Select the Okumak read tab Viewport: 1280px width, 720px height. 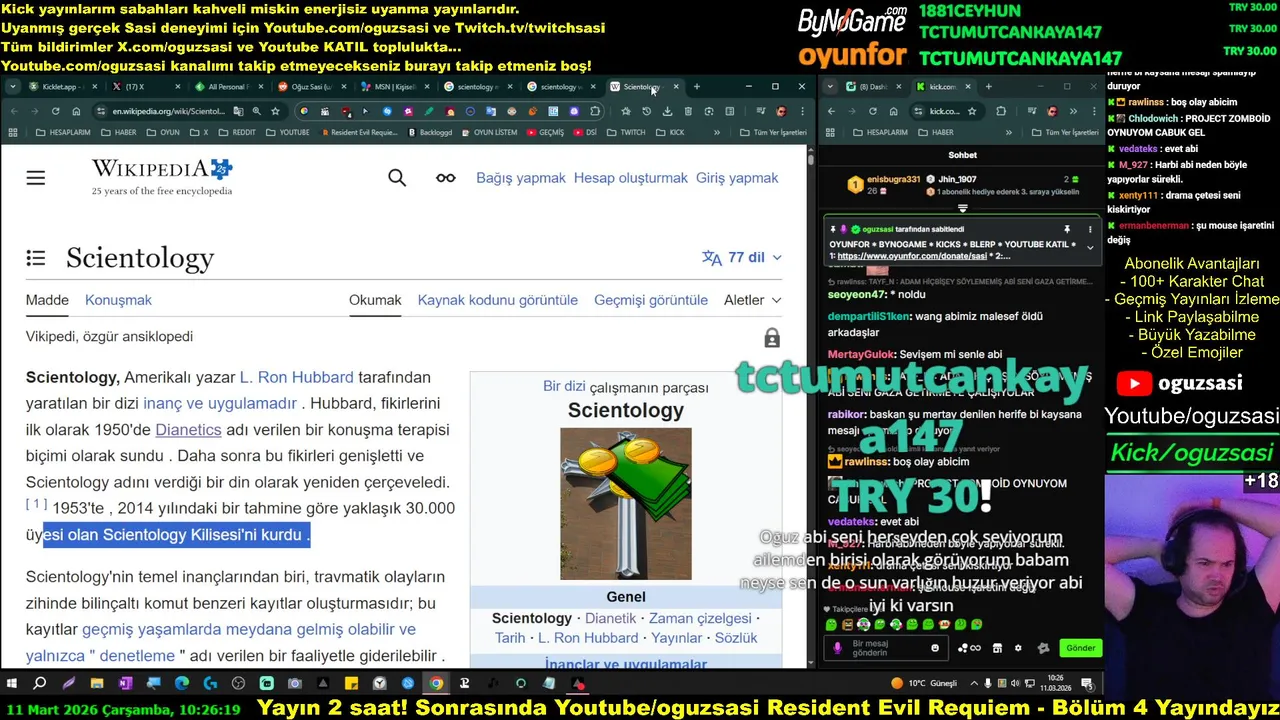[x=375, y=300]
